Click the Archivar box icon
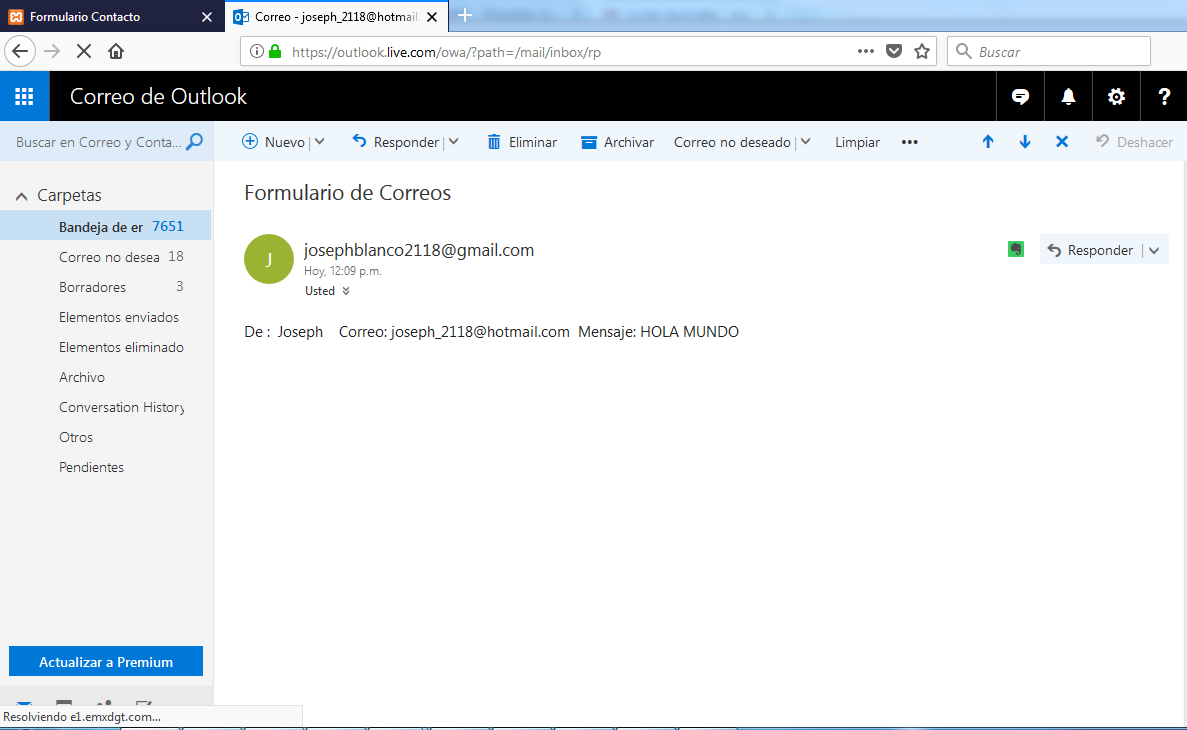 click(x=588, y=142)
